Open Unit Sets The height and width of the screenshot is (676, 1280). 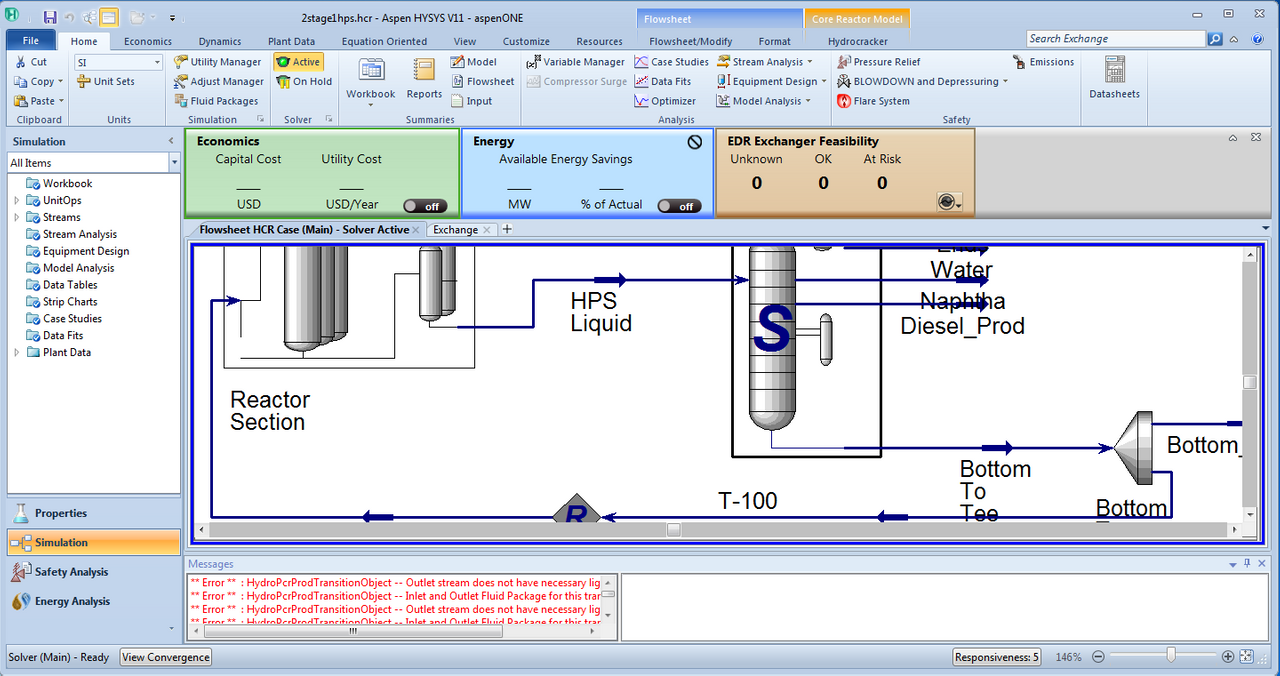106,82
